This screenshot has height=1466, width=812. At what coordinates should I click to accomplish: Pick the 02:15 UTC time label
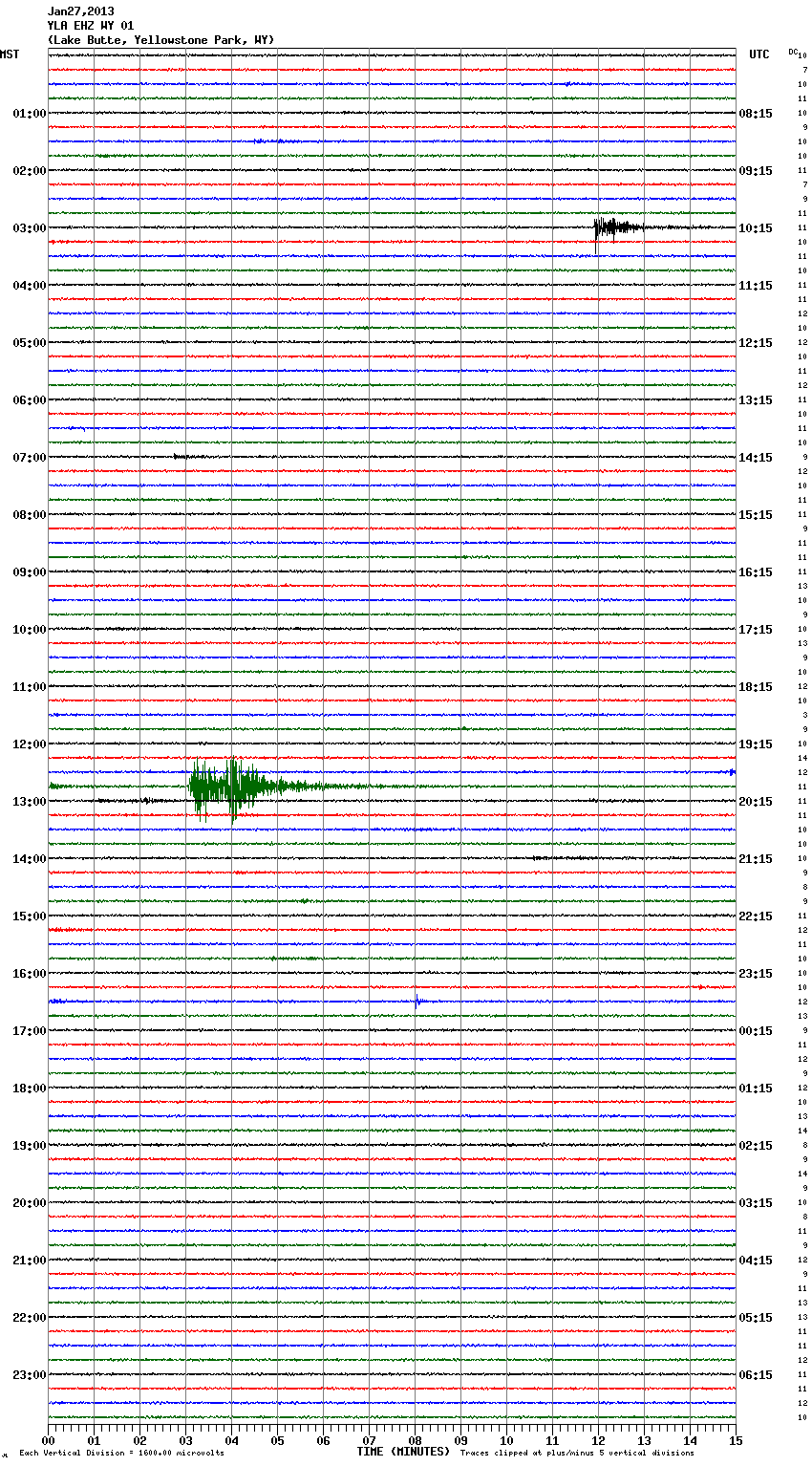(x=756, y=1146)
